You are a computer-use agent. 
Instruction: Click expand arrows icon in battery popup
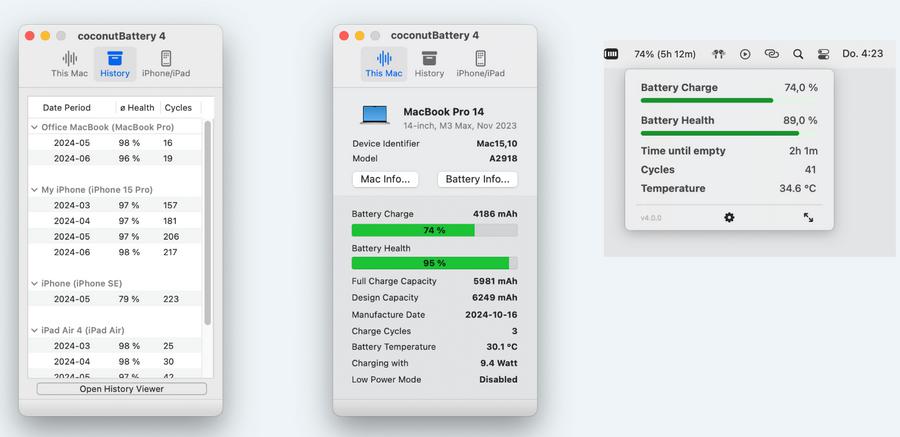point(808,218)
